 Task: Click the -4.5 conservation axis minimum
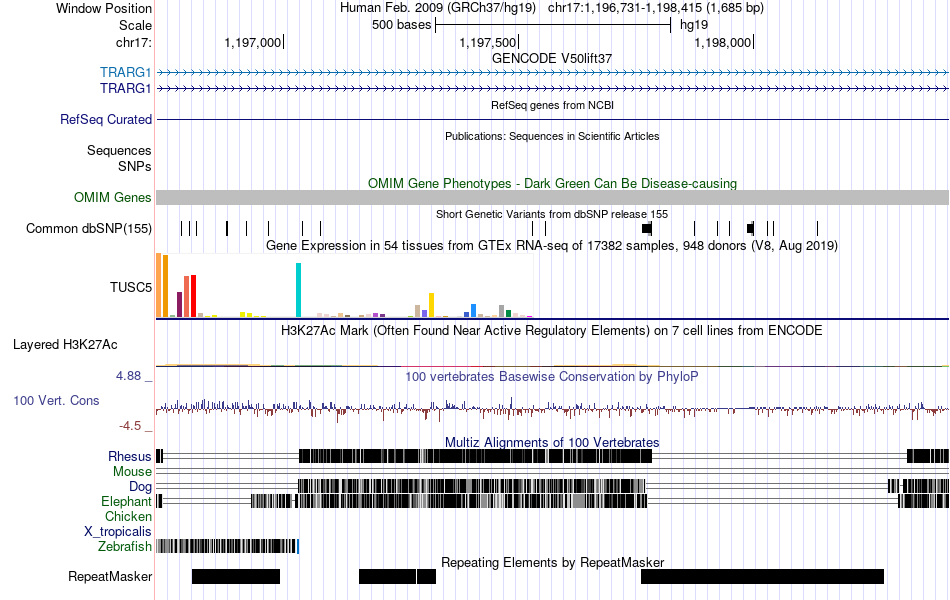[130, 426]
